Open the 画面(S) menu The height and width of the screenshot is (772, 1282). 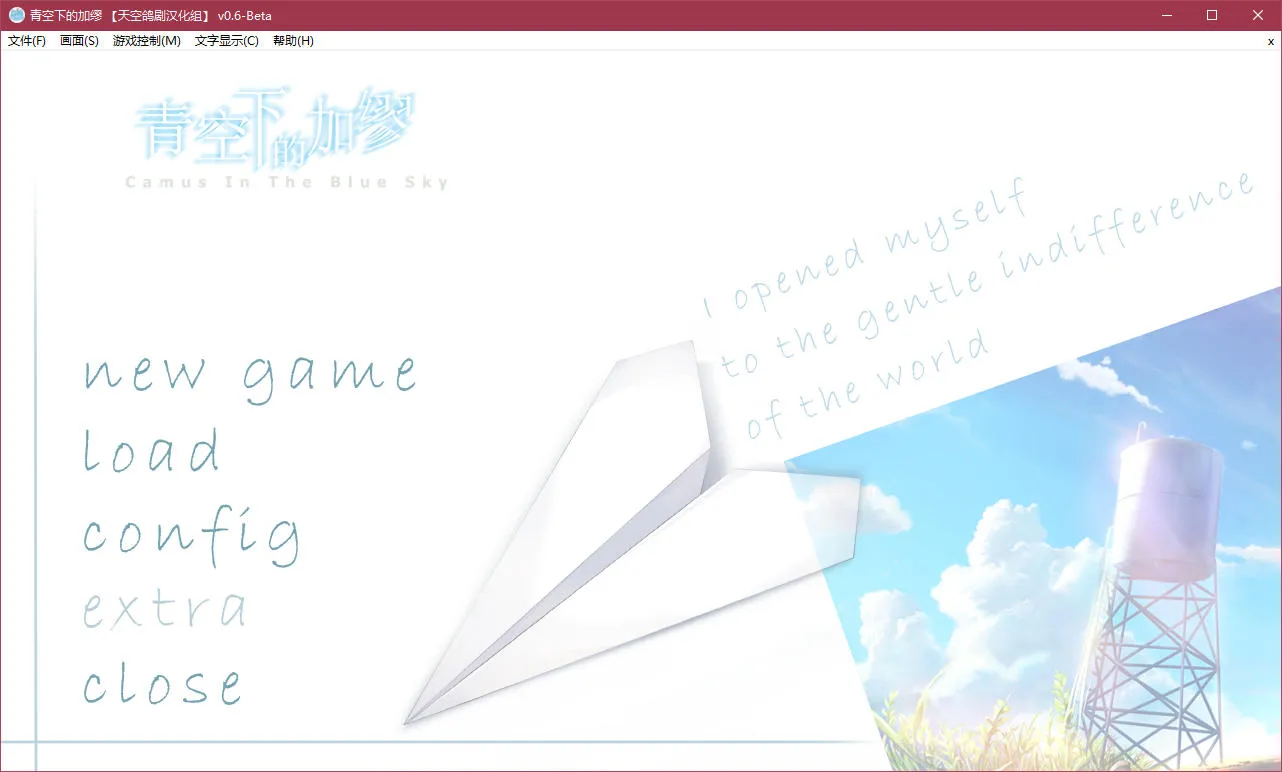pos(79,41)
